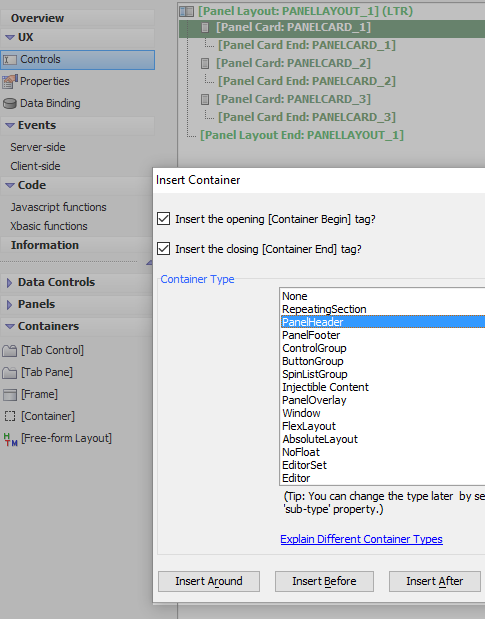The image size is (485, 619).
Task: Expand the Data Controls section
Action: (9, 282)
